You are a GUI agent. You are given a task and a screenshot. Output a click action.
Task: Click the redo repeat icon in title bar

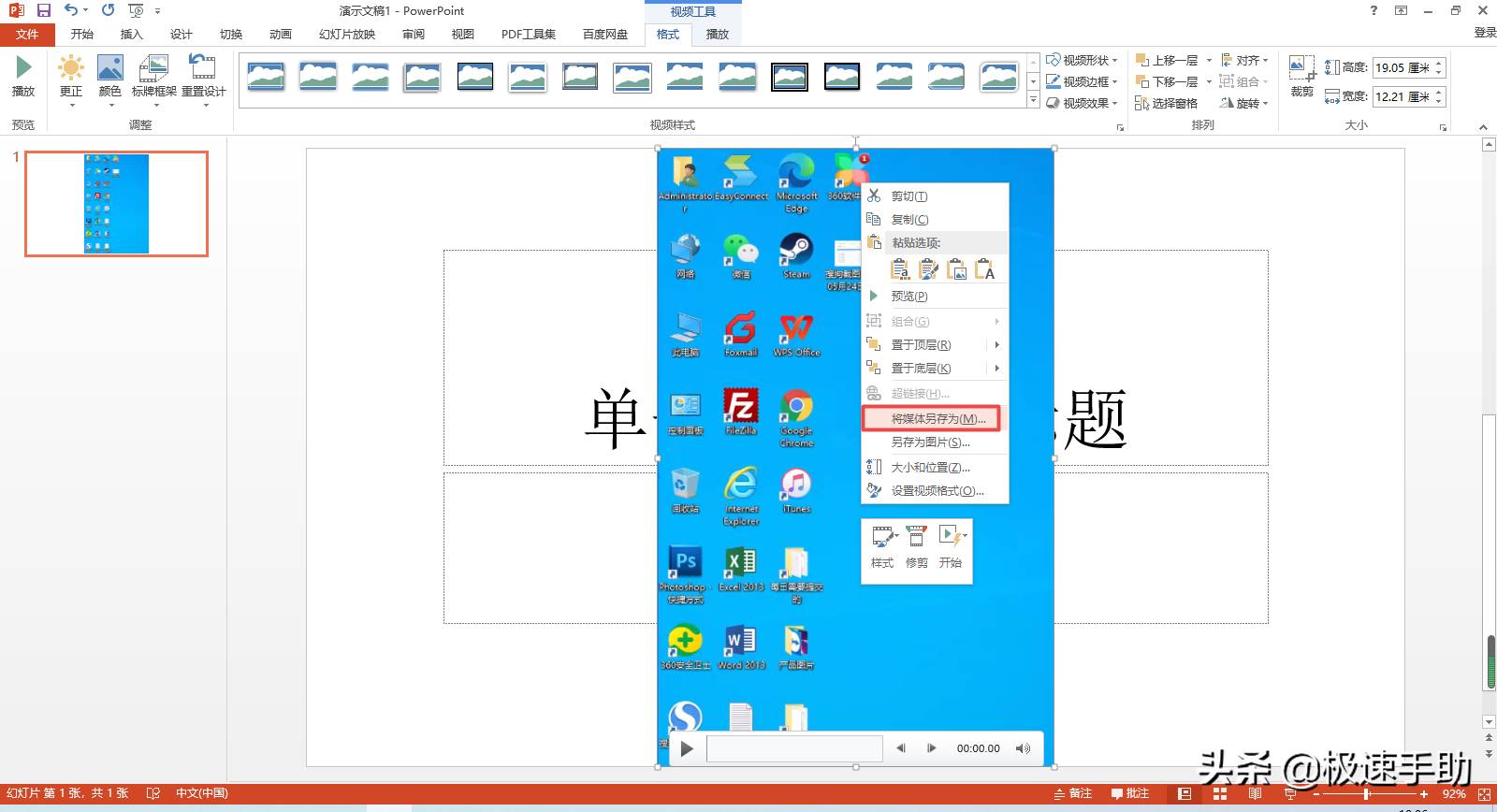[109, 10]
